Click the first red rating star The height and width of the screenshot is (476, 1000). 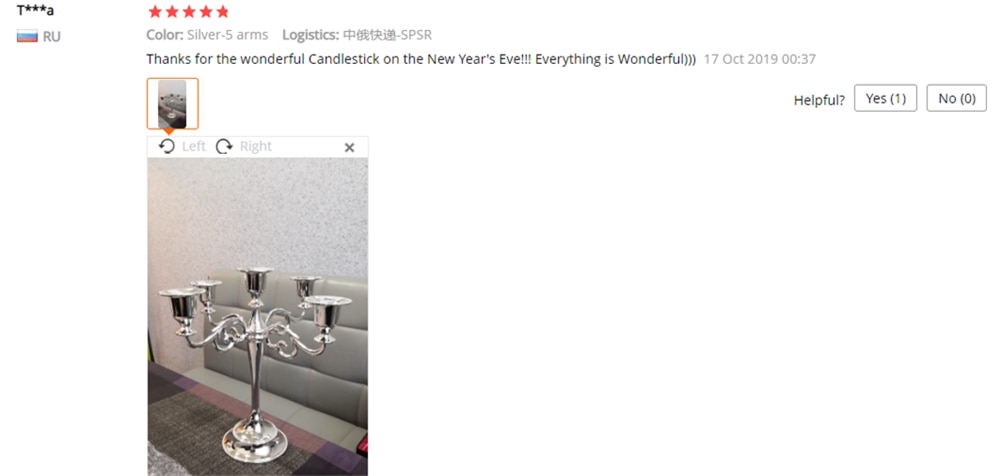pyautogui.click(x=155, y=11)
